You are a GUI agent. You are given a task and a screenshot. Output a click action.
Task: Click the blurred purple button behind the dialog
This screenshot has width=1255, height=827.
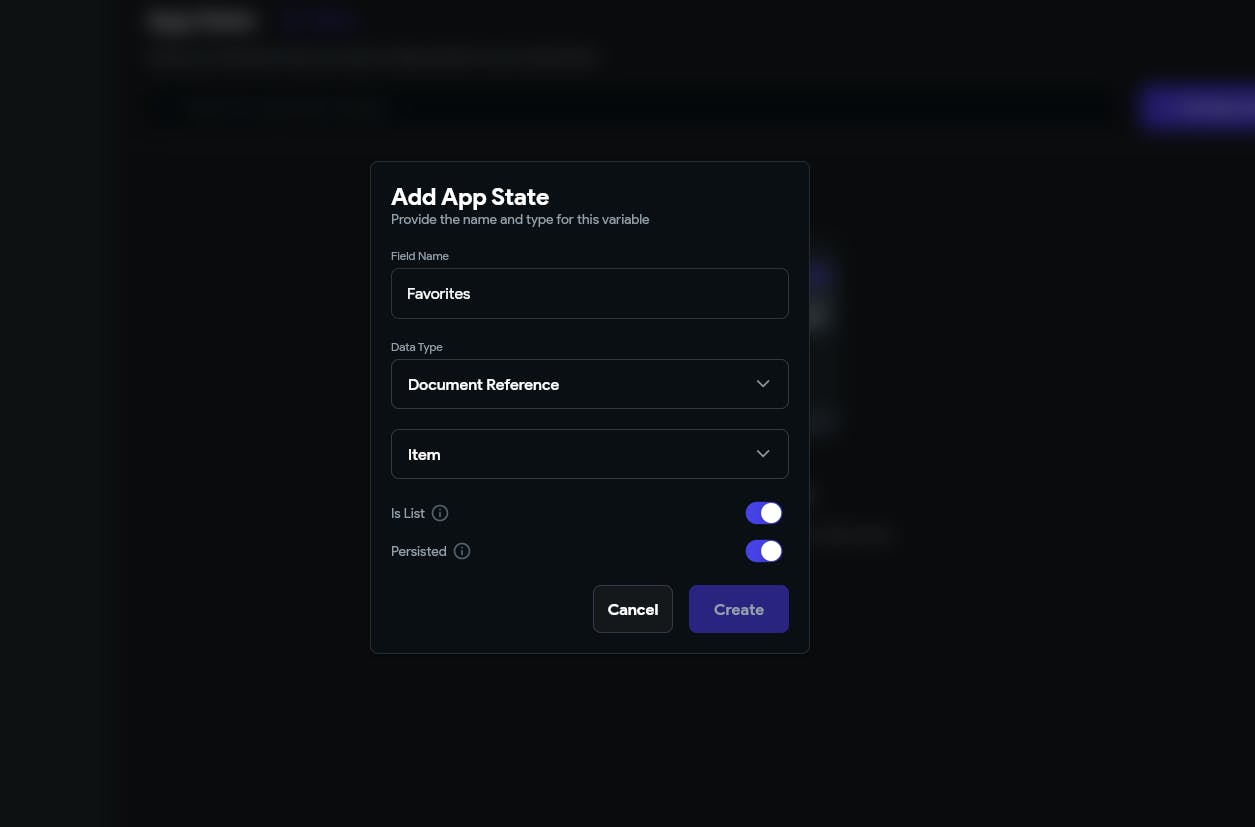pos(1196,108)
